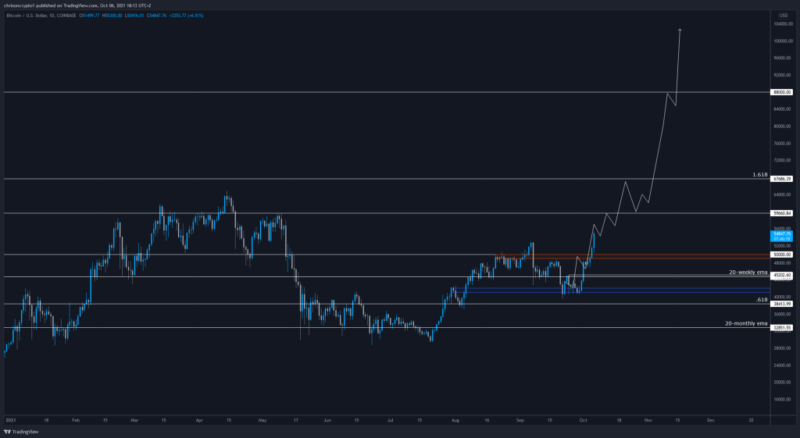
Task: Click 'Oct' on the time axis
Action: pos(584,421)
